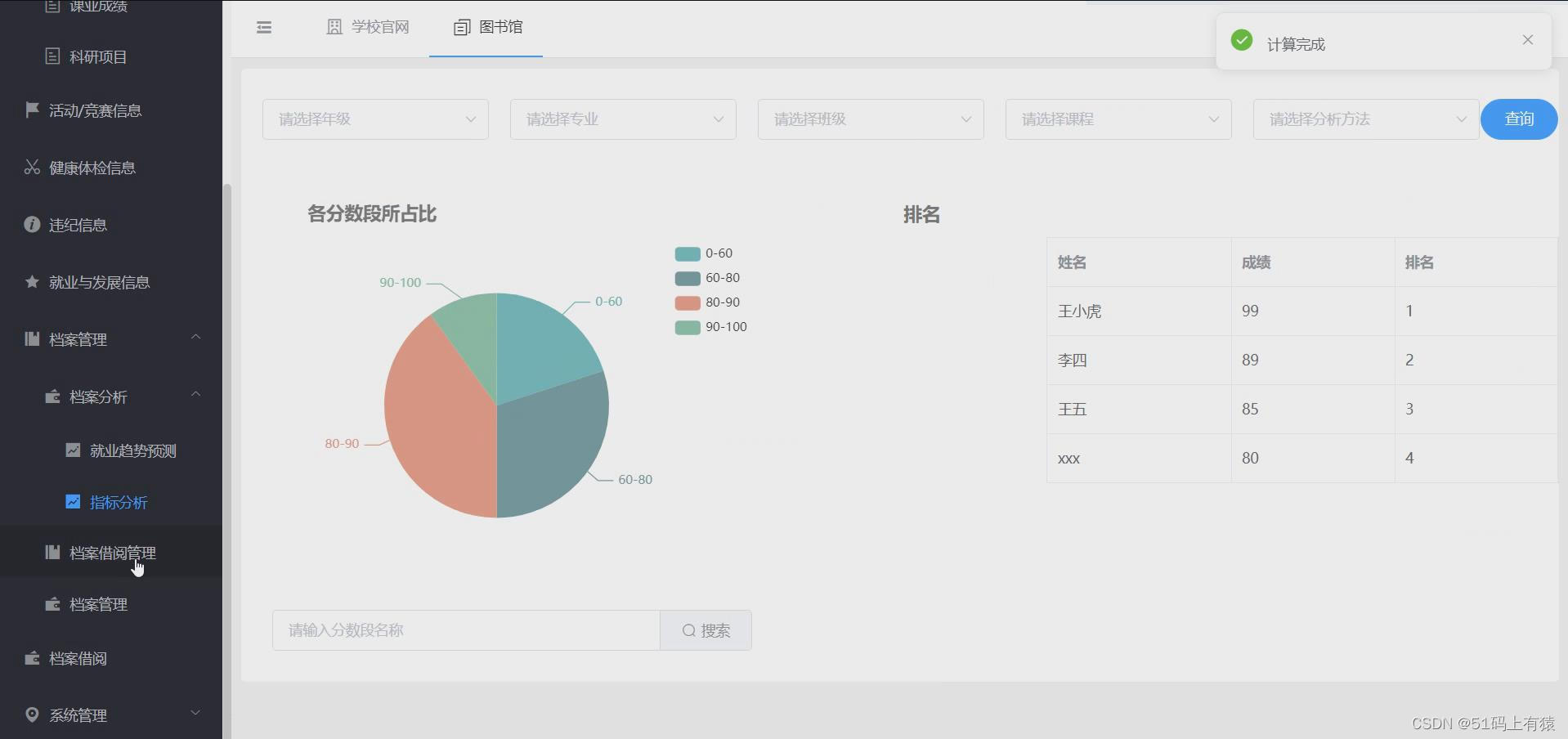Toggle the 90-100 legend swatch
1568x739 pixels.
point(688,328)
